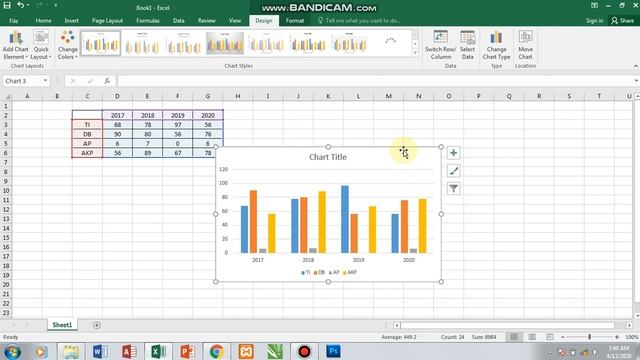Select second chart style thumbnail
This screenshot has height=360, width=640.
pos(142,43)
